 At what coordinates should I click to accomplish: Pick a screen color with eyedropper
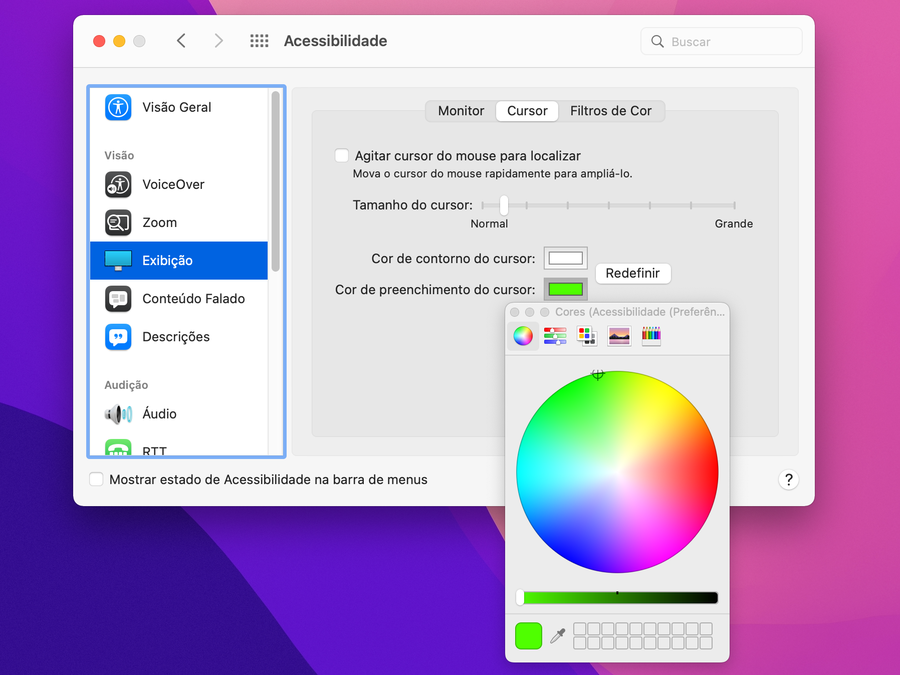(x=558, y=636)
